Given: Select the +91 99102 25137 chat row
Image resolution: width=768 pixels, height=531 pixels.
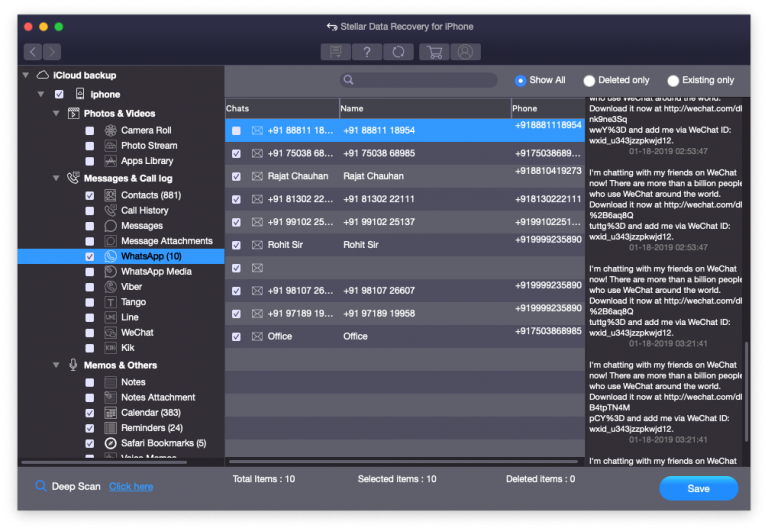Looking at the screenshot, I should click(x=405, y=222).
